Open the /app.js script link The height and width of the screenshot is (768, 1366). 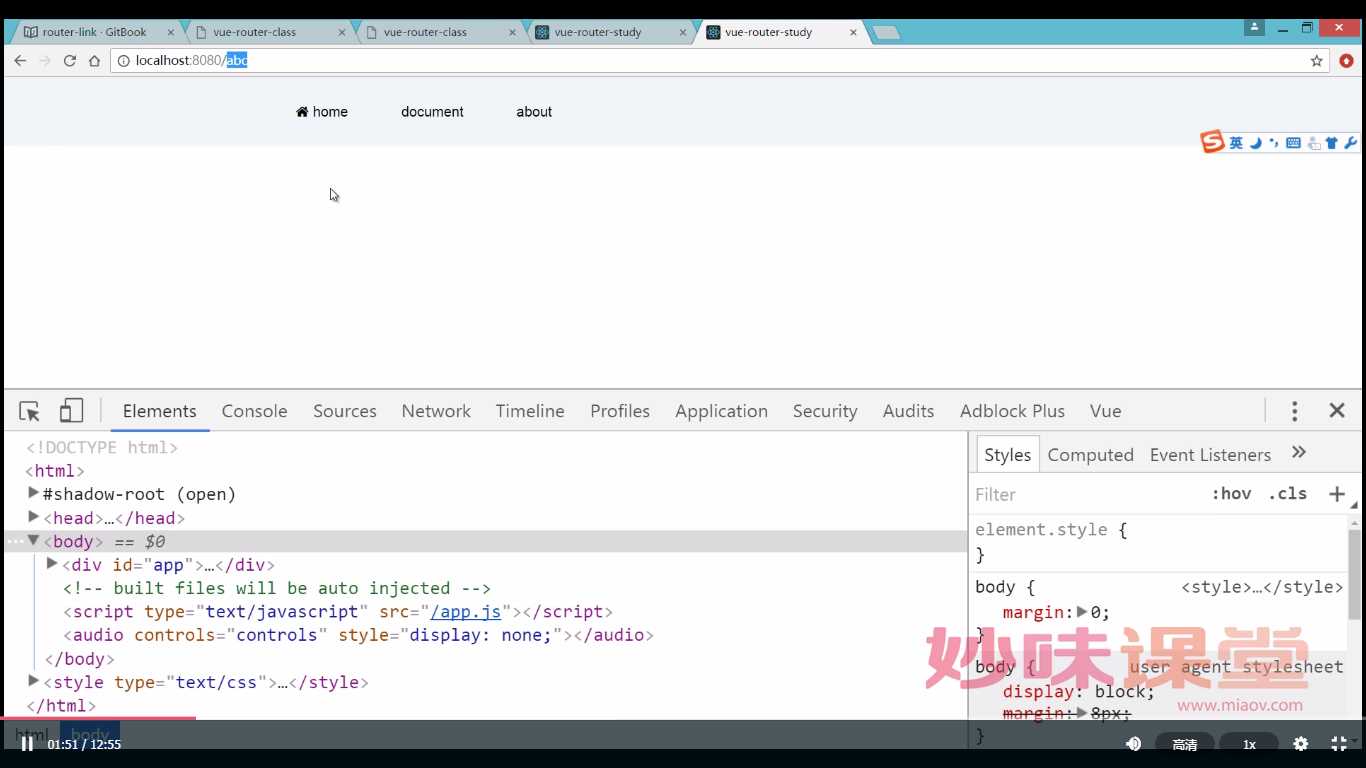point(465,611)
